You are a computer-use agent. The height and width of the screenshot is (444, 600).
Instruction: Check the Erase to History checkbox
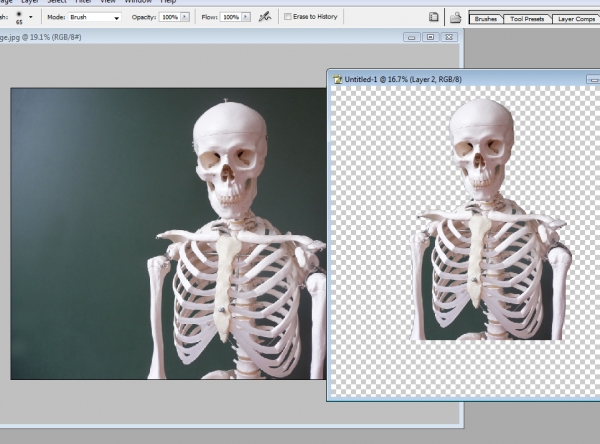(288, 16)
